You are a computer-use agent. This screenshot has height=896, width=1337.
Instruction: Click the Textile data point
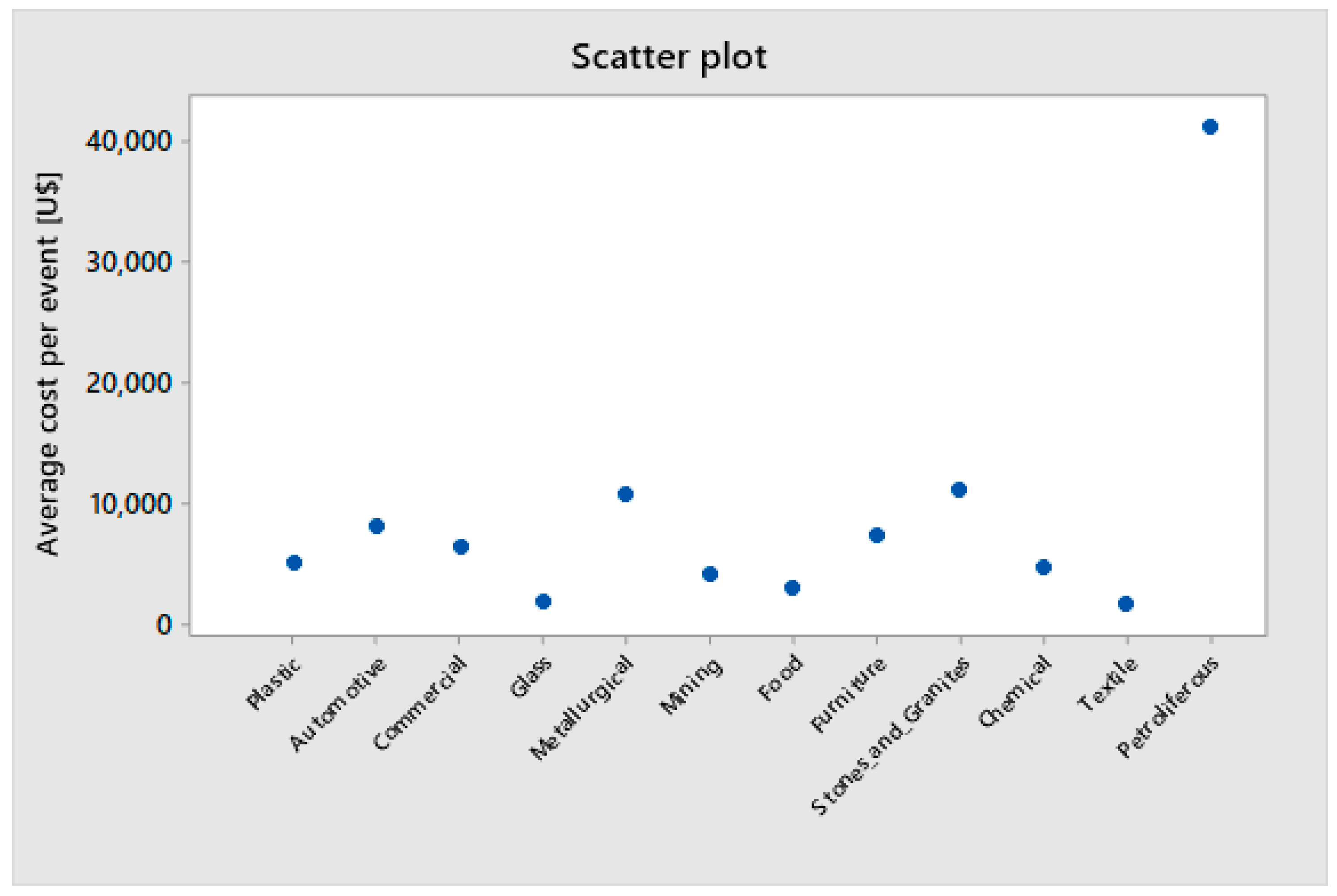[1125, 604]
